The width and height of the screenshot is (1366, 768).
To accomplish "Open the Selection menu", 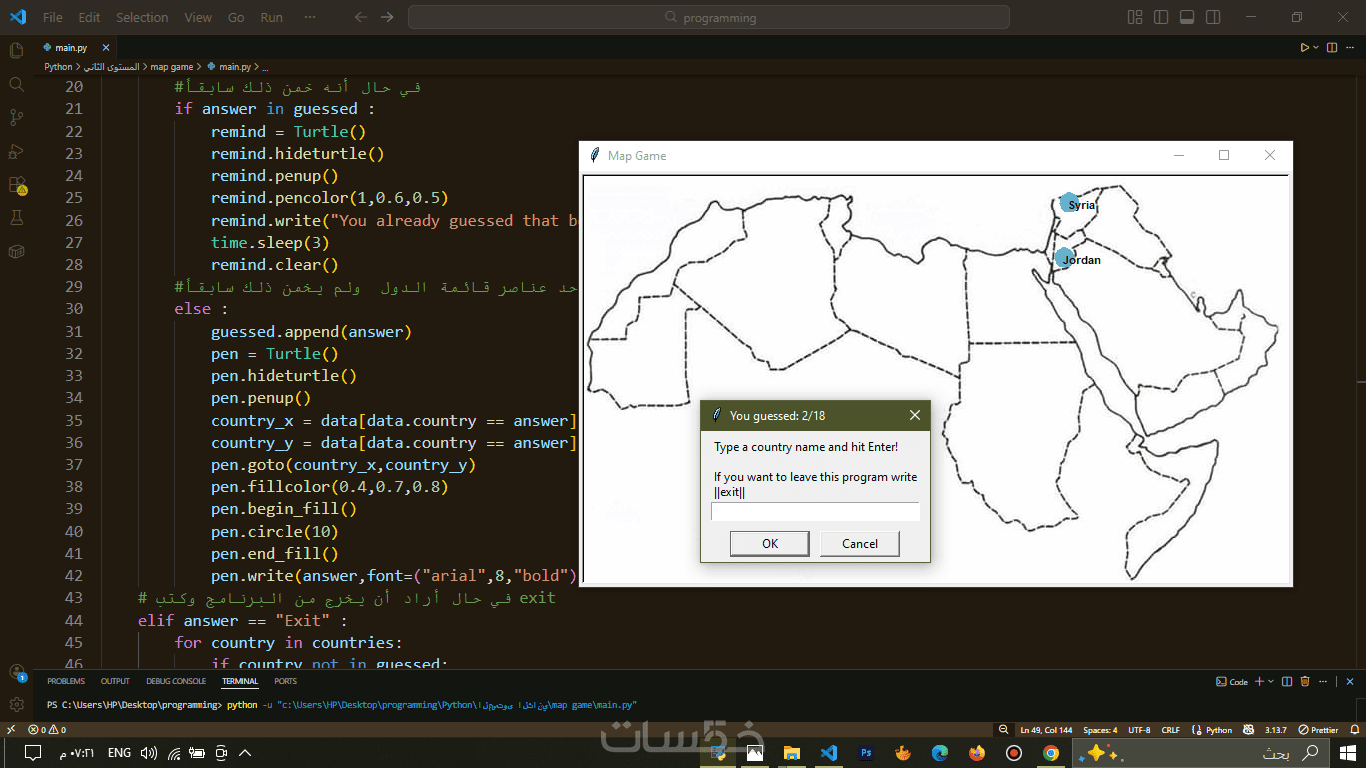I will pyautogui.click(x=142, y=17).
